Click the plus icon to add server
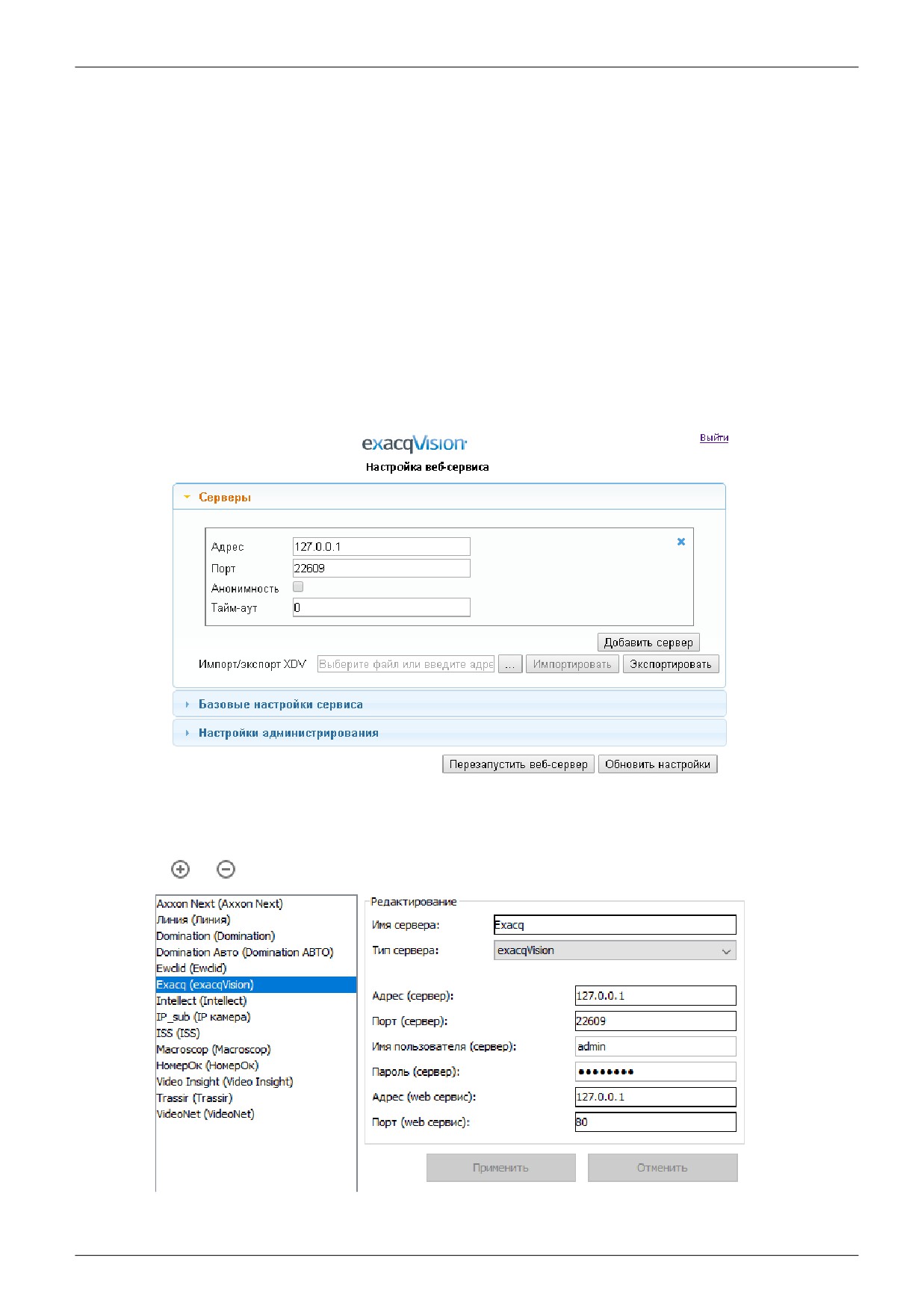Screen dimensions: 924x1309 (180, 869)
